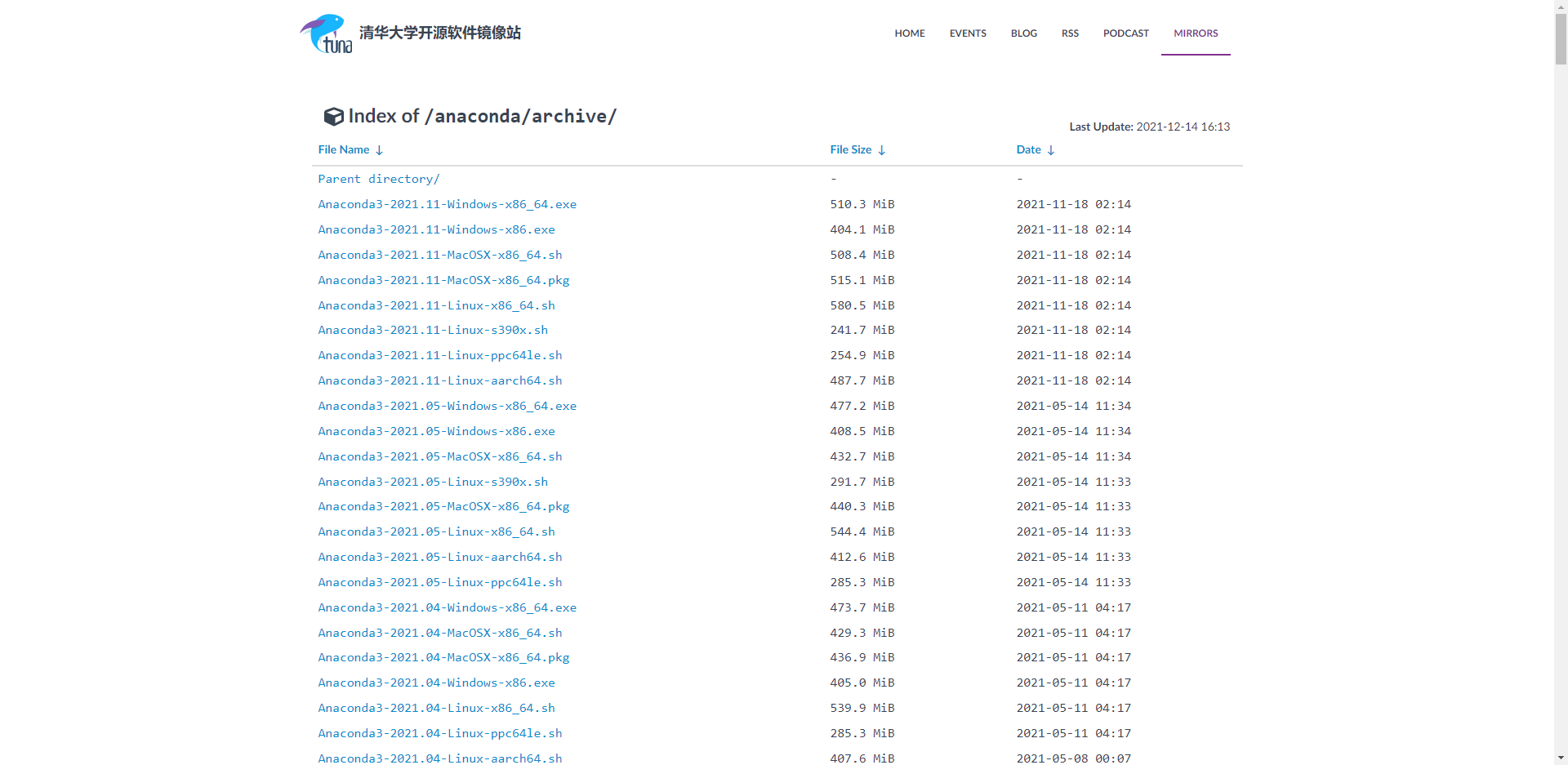The width and height of the screenshot is (1568, 765).
Task: Click the 510.3 MiB file size
Action: (x=862, y=204)
